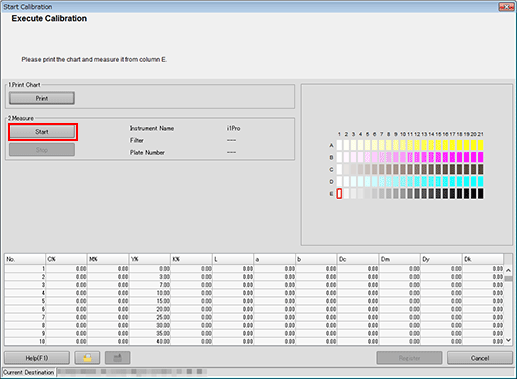Click the brightest yellow patch A21
Viewport: 517px width, 379px height.
tap(480, 145)
